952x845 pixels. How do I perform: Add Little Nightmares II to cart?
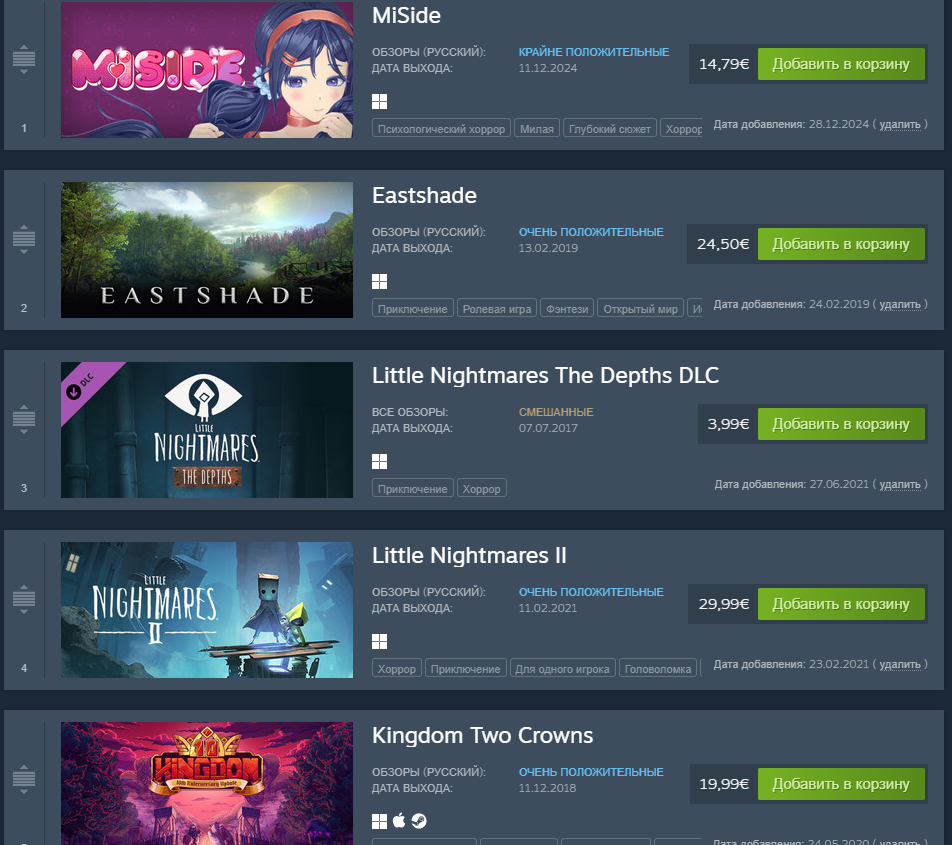[x=841, y=604]
